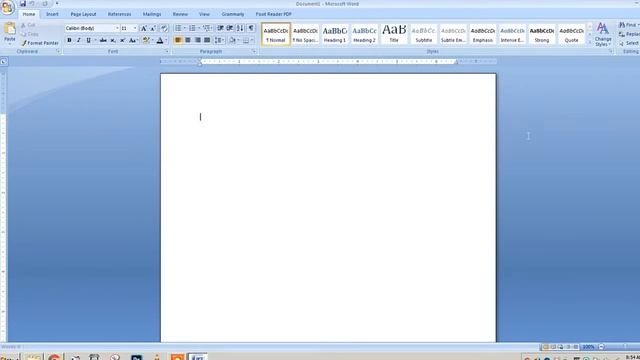
Task: Toggle Underline formatting
Action: (x=88, y=40)
